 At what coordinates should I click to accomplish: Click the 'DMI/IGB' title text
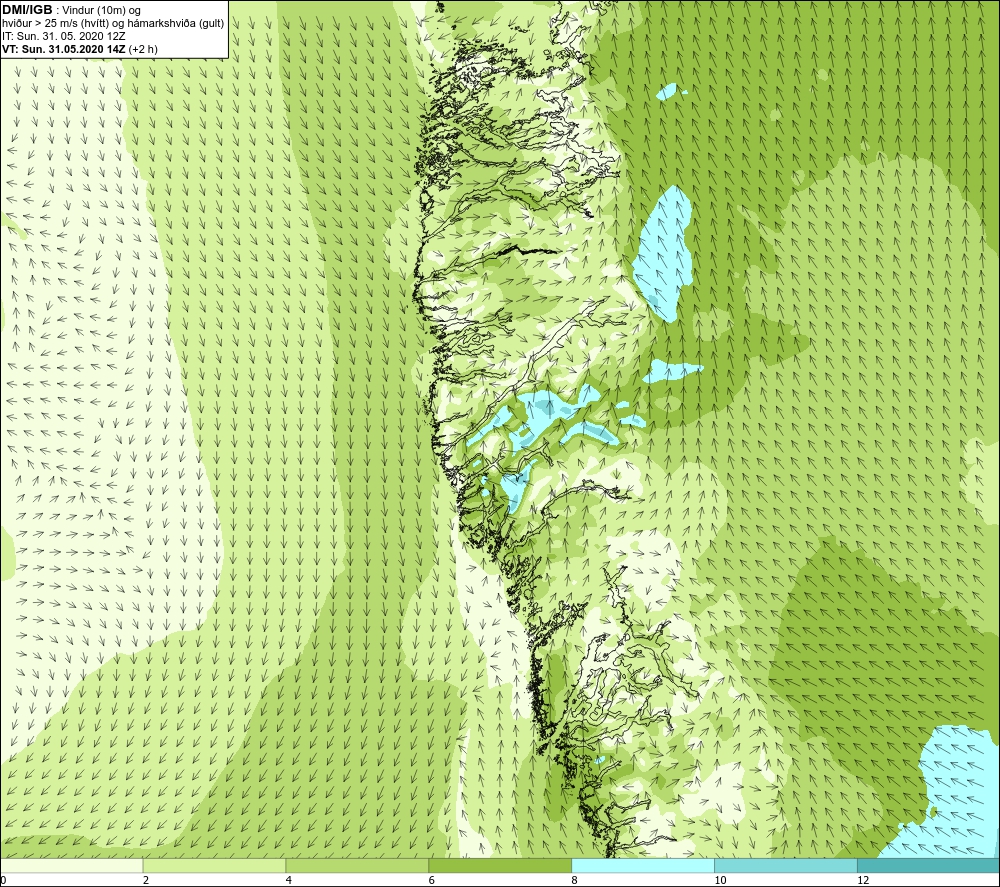[27, 10]
